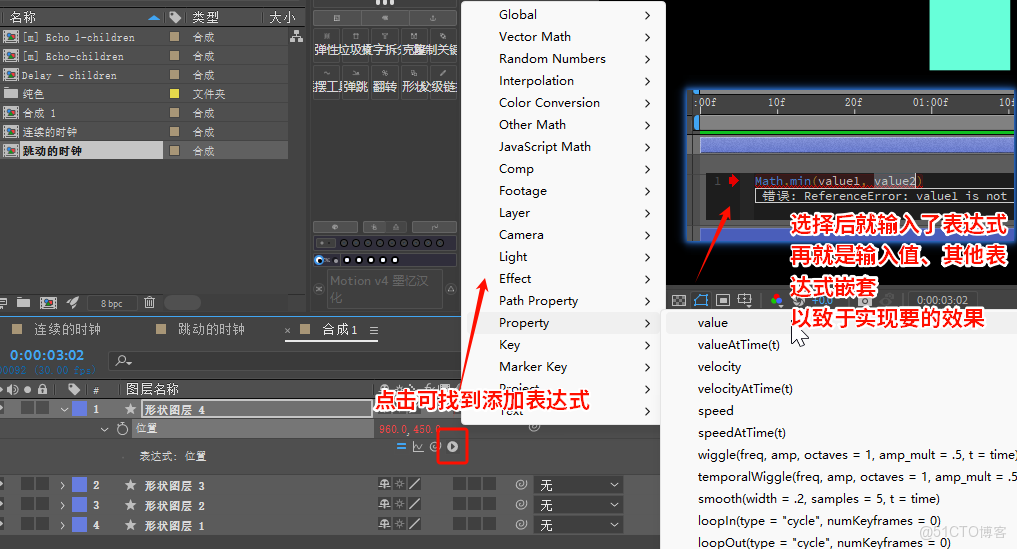Toggle collapse transformations switch for 形状图层 3
The width and height of the screenshot is (1017, 549).
click(400, 484)
